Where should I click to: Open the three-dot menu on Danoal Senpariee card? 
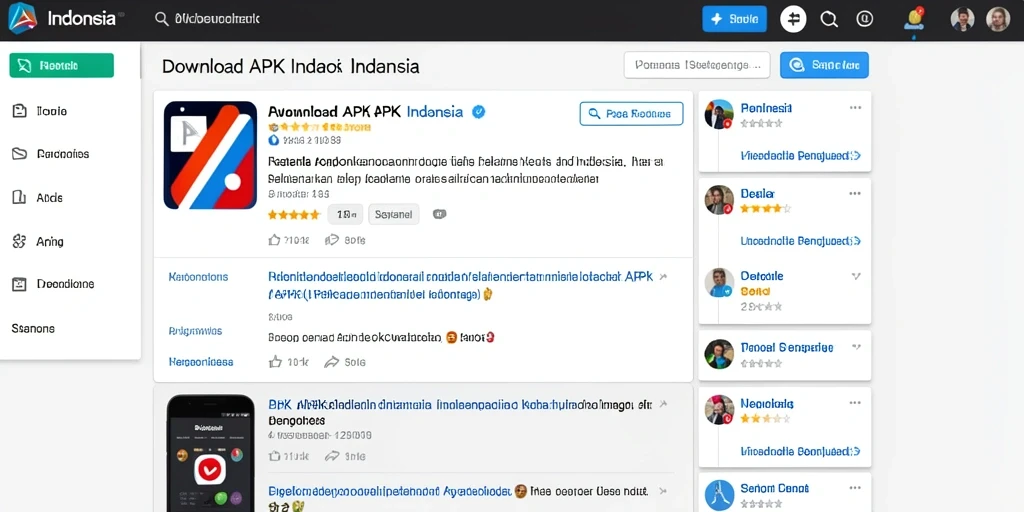855,348
